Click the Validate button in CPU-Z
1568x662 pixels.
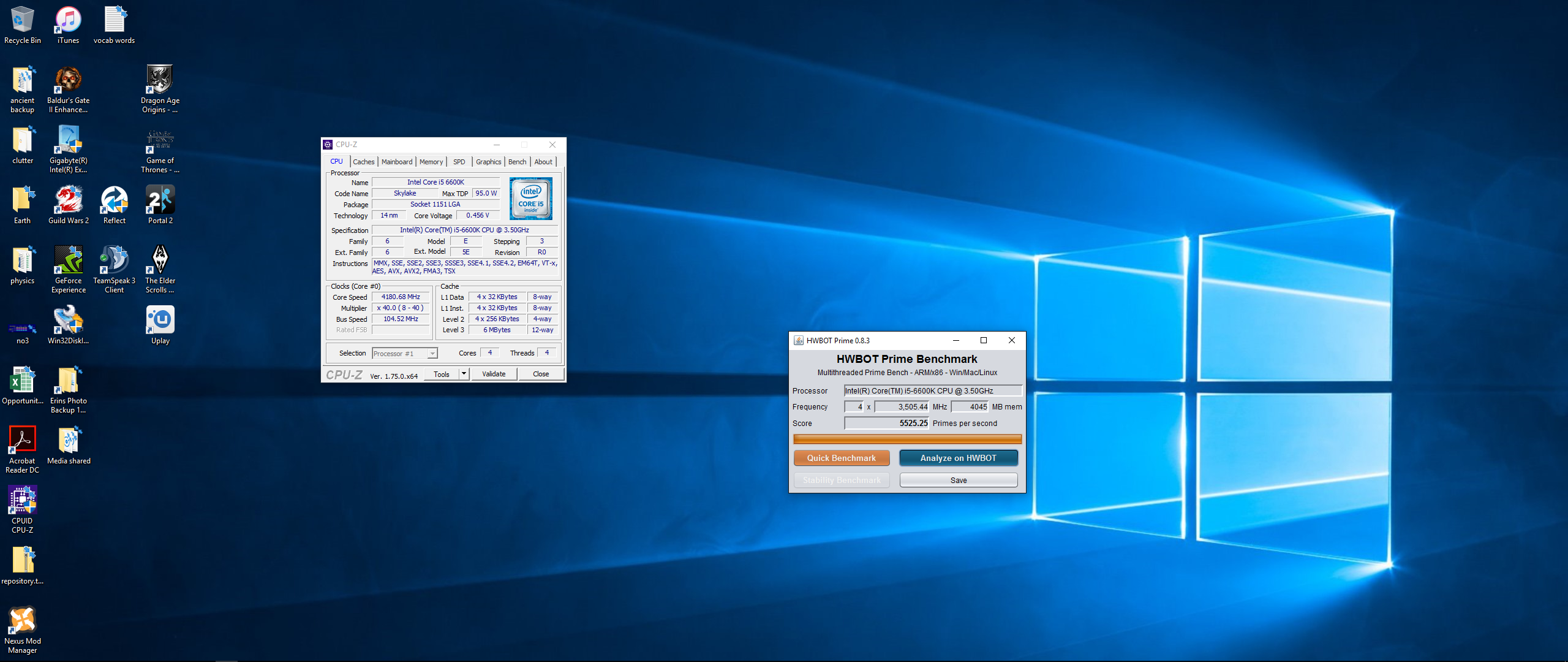[494, 374]
